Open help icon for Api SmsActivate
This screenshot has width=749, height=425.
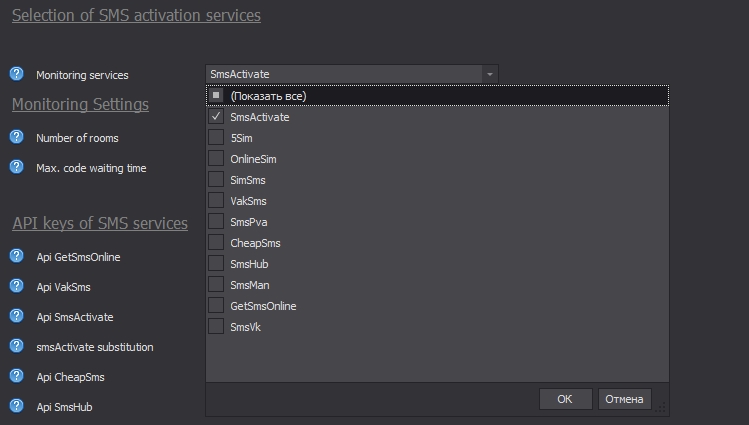16,316
